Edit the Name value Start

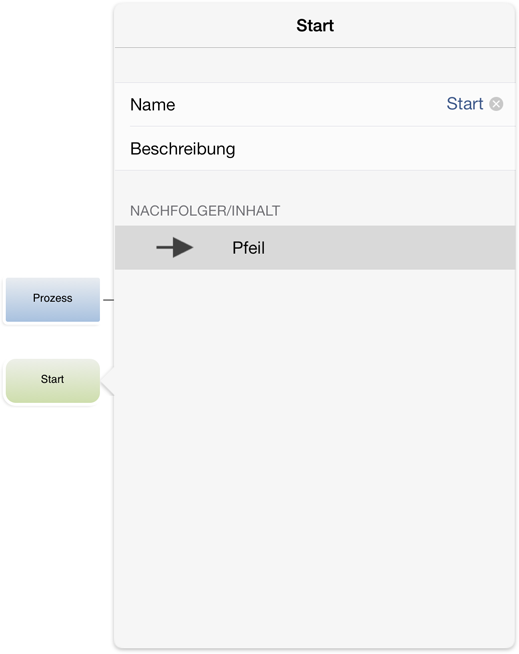465,104
